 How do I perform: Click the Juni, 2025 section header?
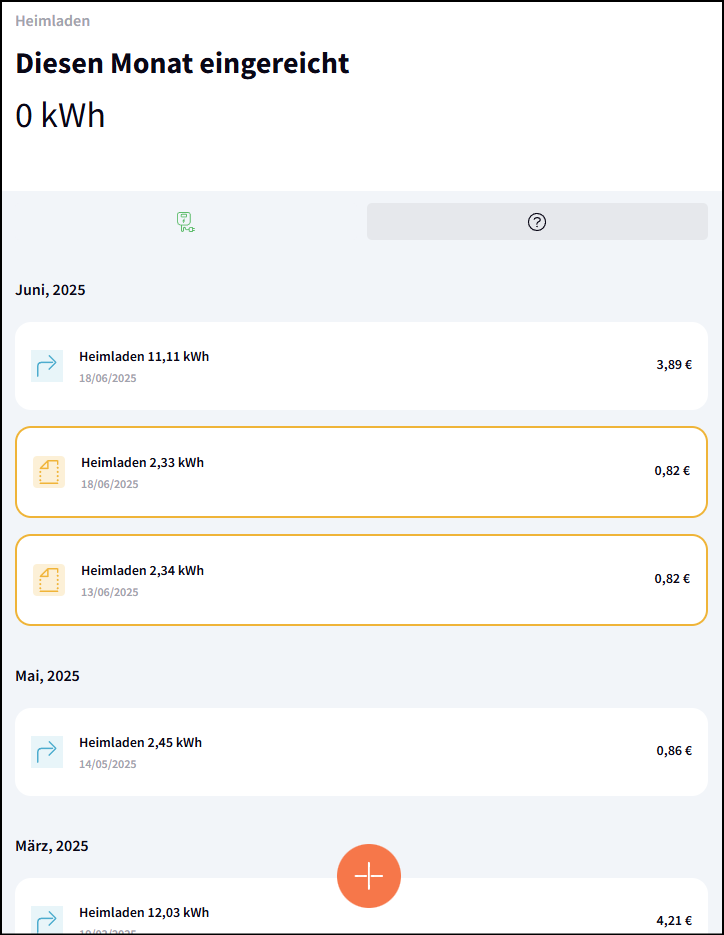50,291
